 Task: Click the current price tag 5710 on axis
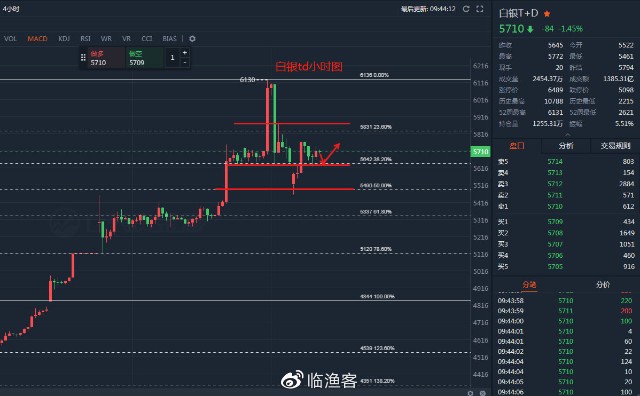tap(480, 152)
